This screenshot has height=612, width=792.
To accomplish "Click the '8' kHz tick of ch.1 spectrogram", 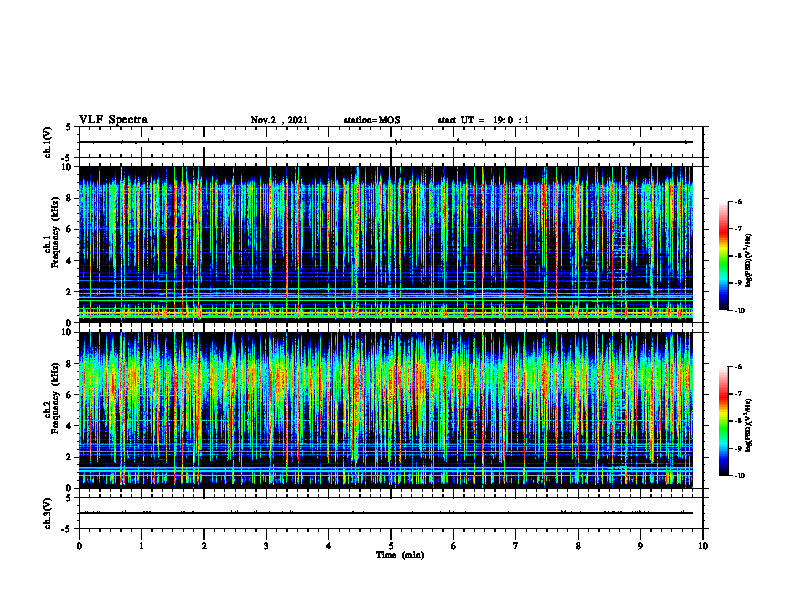I will (70, 198).
